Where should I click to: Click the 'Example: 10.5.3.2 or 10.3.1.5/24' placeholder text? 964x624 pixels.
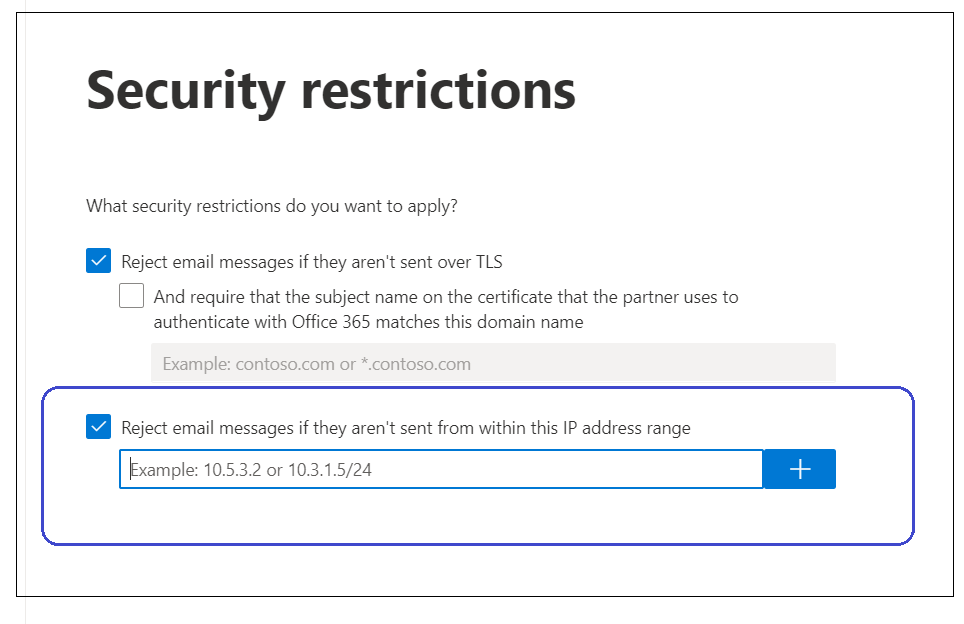pos(252,469)
